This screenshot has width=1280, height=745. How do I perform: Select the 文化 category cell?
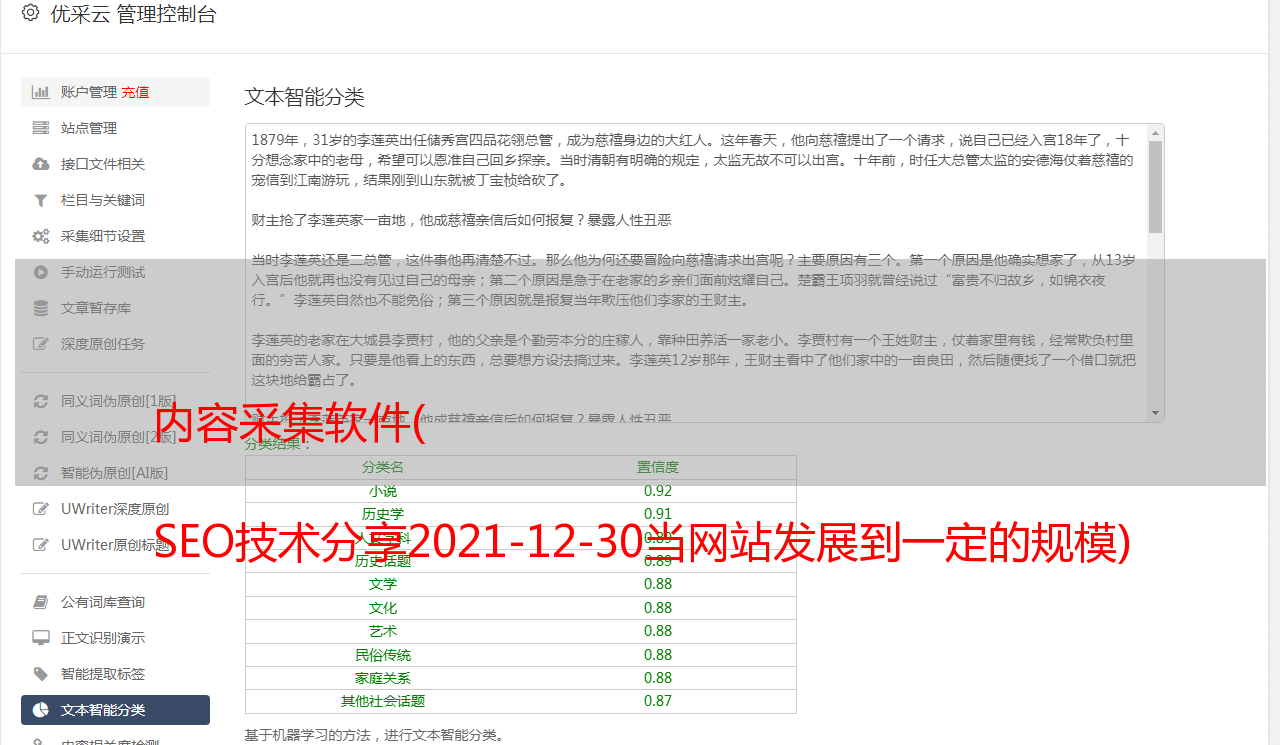[x=383, y=608]
